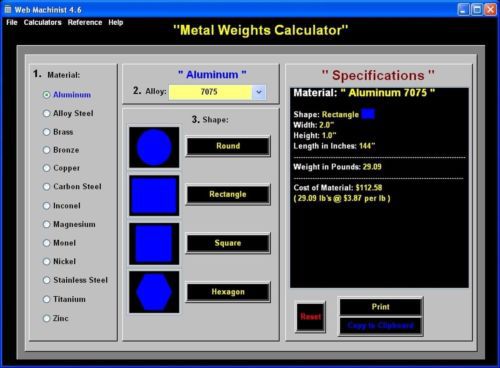Pick Stainless Steel material
The image size is (500, 368).
76,280
